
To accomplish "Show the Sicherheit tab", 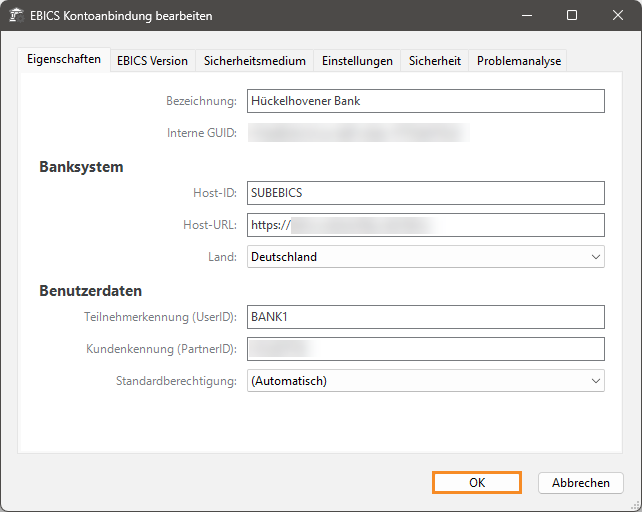I will 434,61.
